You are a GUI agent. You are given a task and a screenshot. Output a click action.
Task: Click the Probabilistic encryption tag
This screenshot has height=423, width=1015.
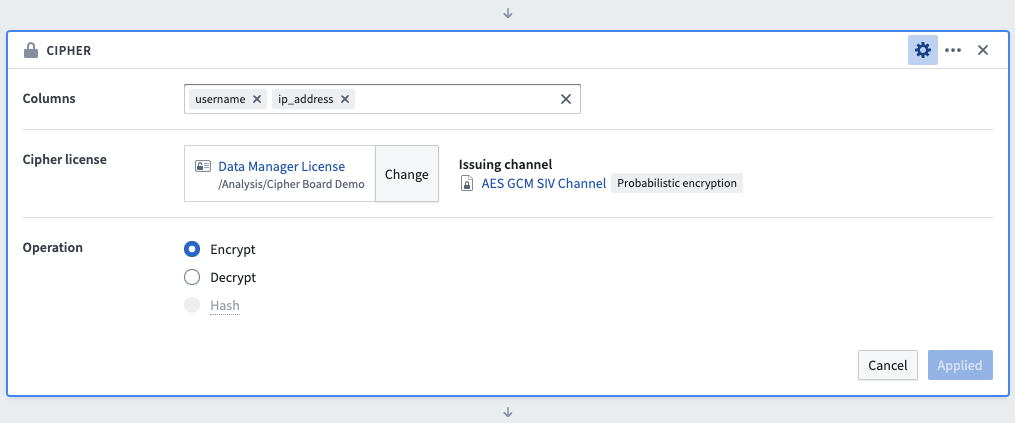pyautogui.click(x=676, y=183)
